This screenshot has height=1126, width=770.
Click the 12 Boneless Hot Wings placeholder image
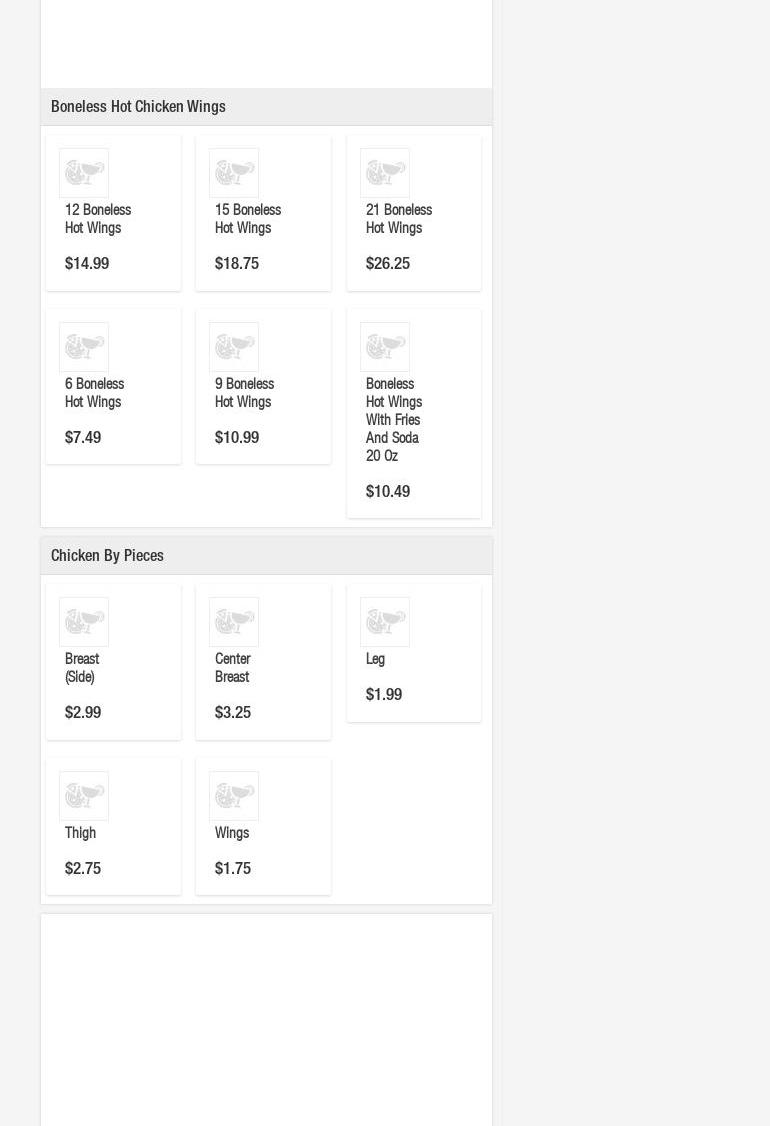[84, 173]
